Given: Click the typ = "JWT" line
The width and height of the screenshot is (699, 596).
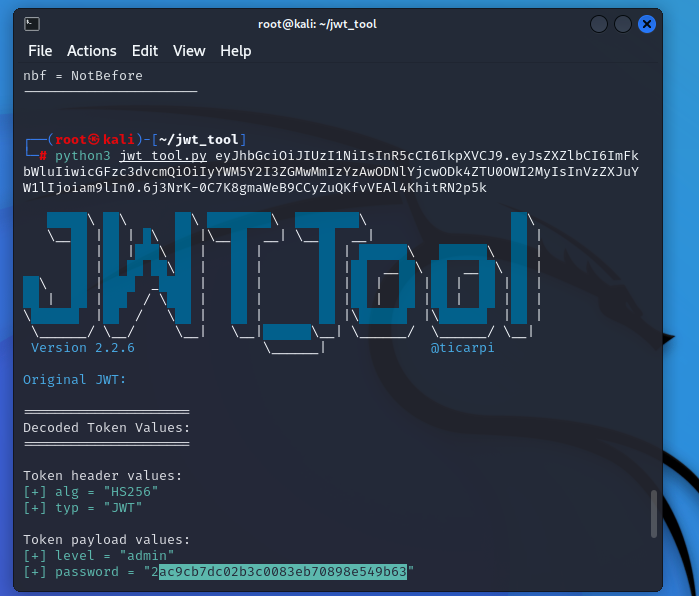Looking at the screenshot, I should 82,508.
